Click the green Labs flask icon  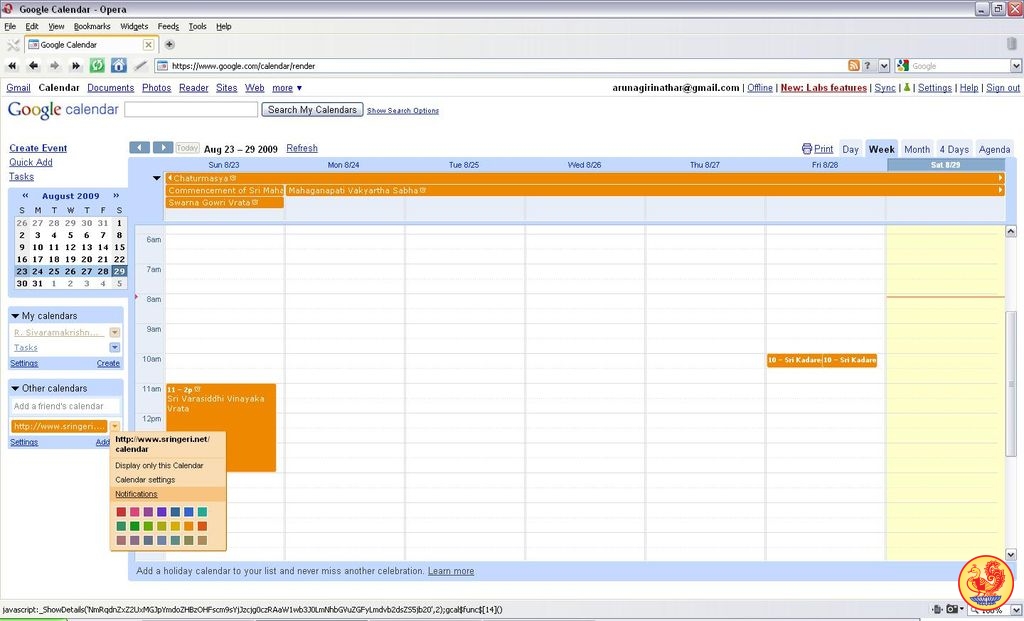click(x=906, y=88)
